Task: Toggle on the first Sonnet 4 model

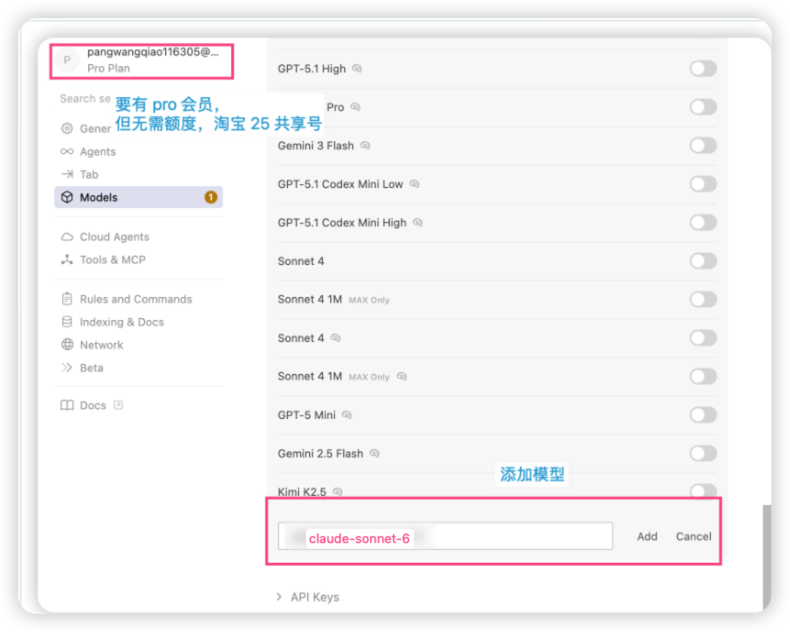Action: [x=703, y=261]
